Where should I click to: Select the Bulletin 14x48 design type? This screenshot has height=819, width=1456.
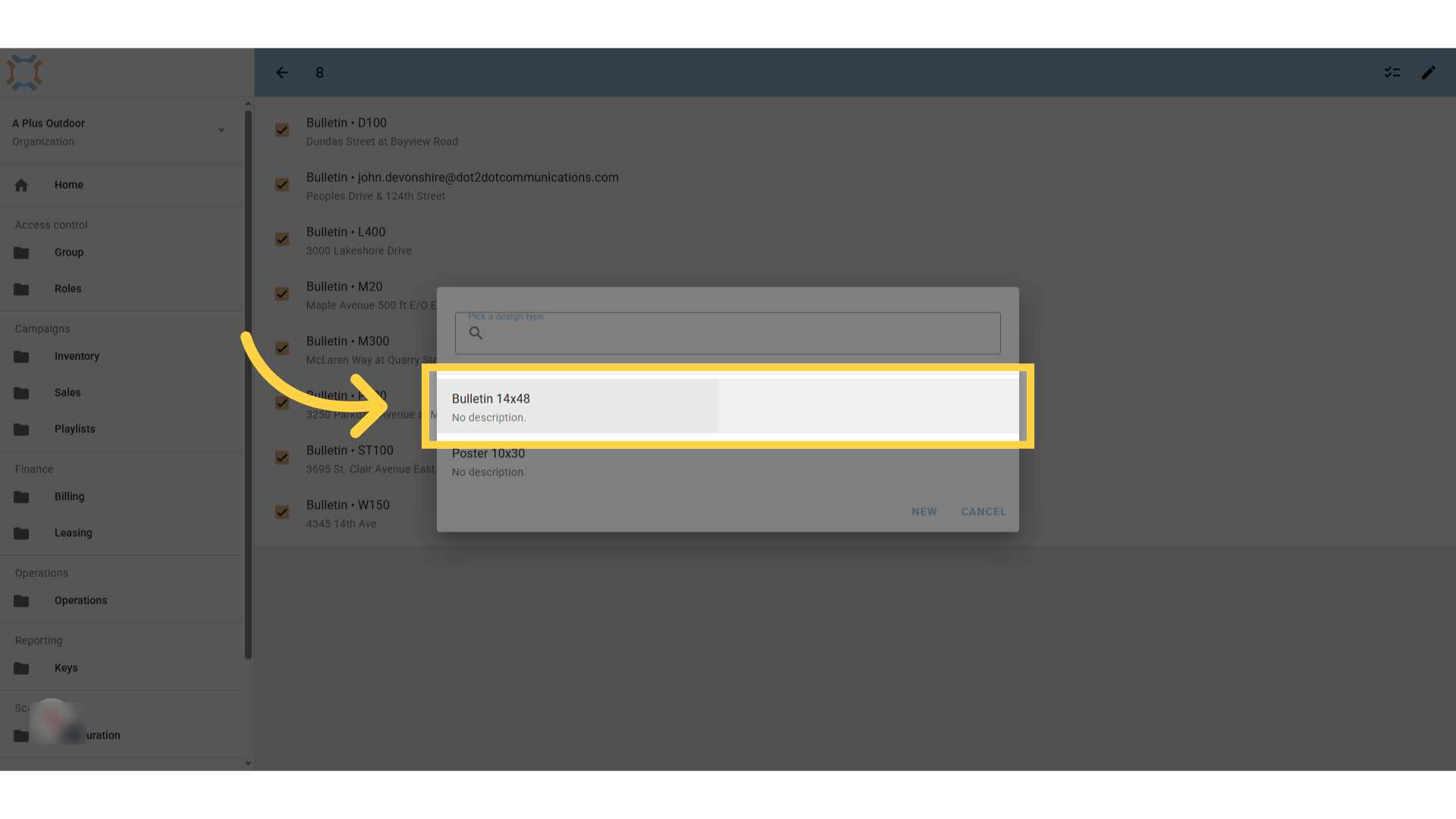coord(728,407)
